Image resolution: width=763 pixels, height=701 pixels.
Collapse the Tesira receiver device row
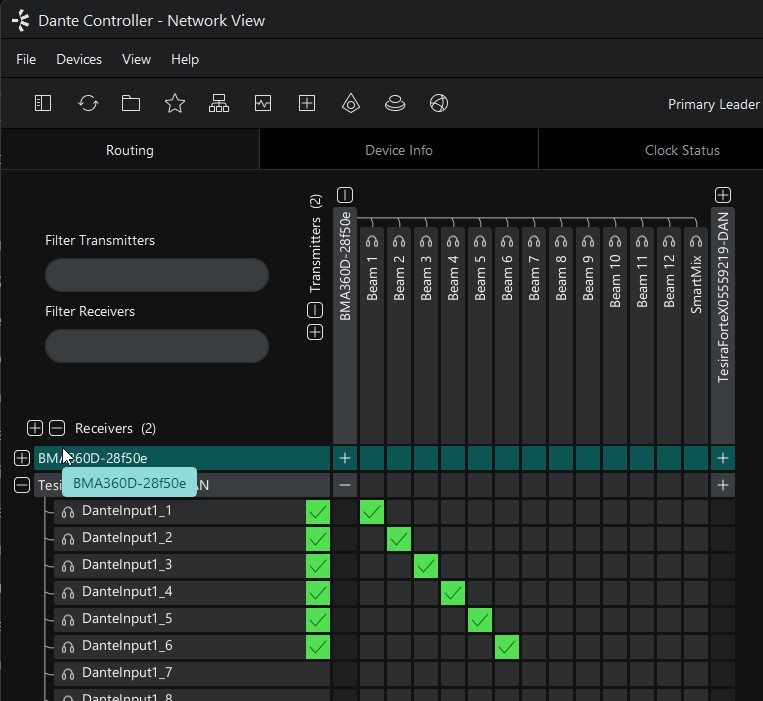pyautogui.click(x=22, y=485)
